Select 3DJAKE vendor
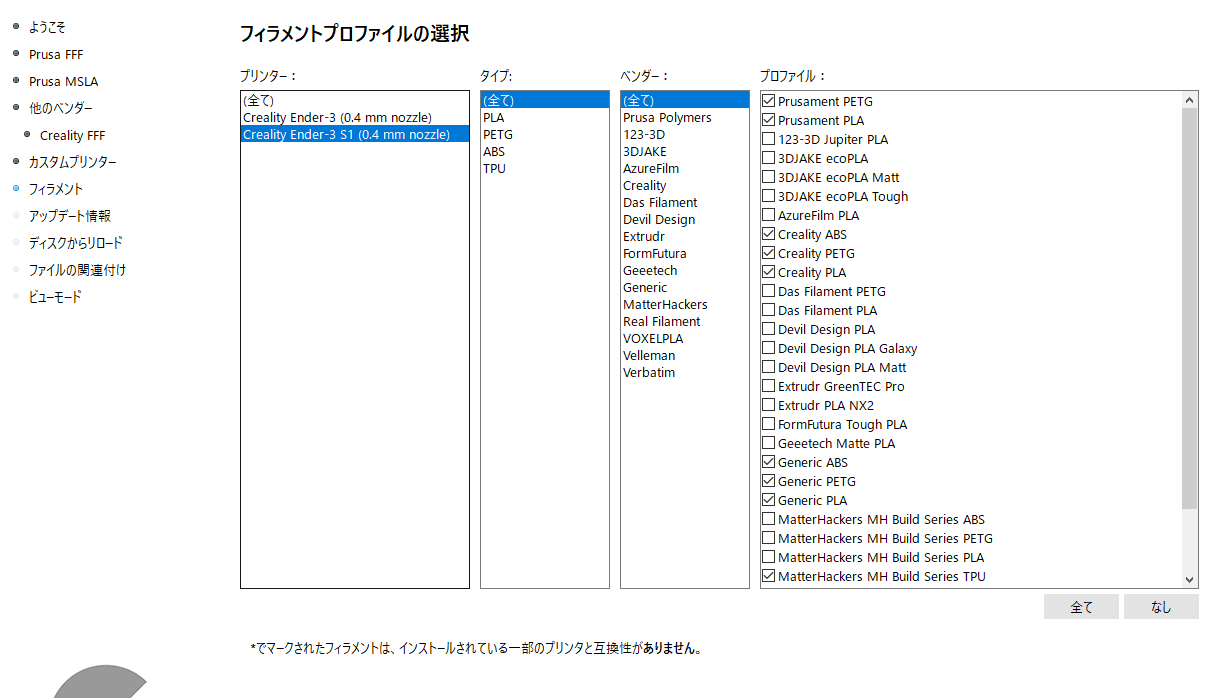Image resolution: width=1213 pixels, height=698 pixels. pyautogui.click(x=685, y=151)
